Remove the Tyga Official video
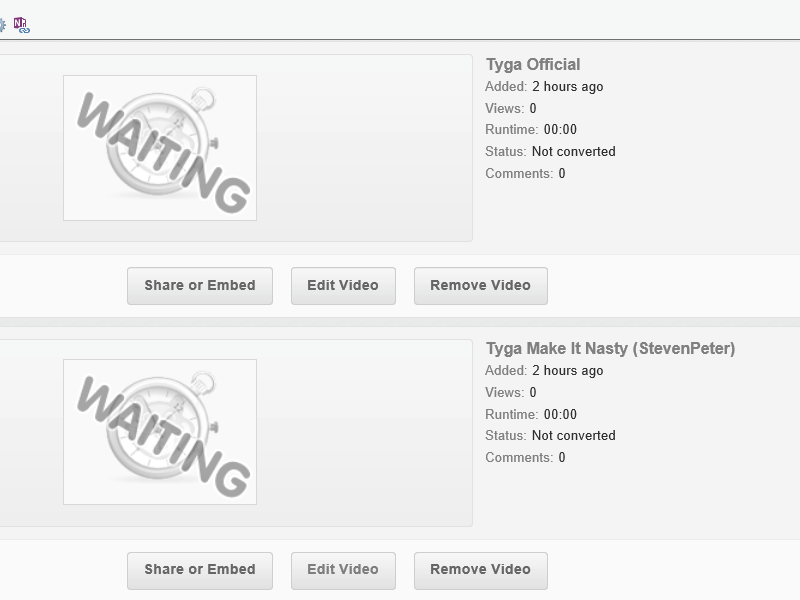This screenshot has width=800, height=600. 481,286
